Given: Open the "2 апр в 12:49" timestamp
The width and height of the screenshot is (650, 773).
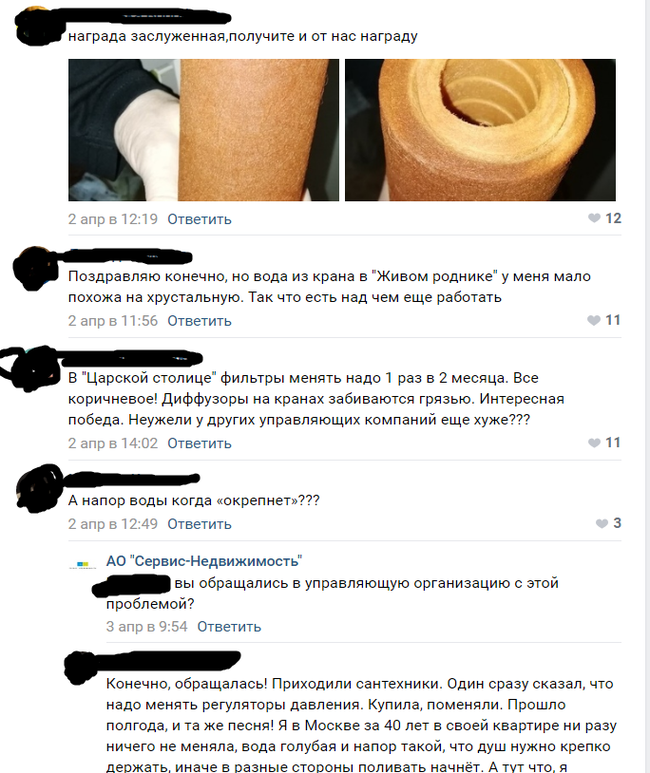Looking at the screenshot, I should (x=113, y=524).
